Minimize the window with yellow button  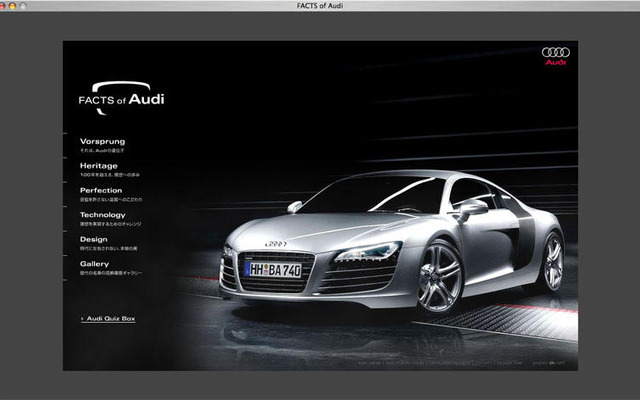click(12, 6)
